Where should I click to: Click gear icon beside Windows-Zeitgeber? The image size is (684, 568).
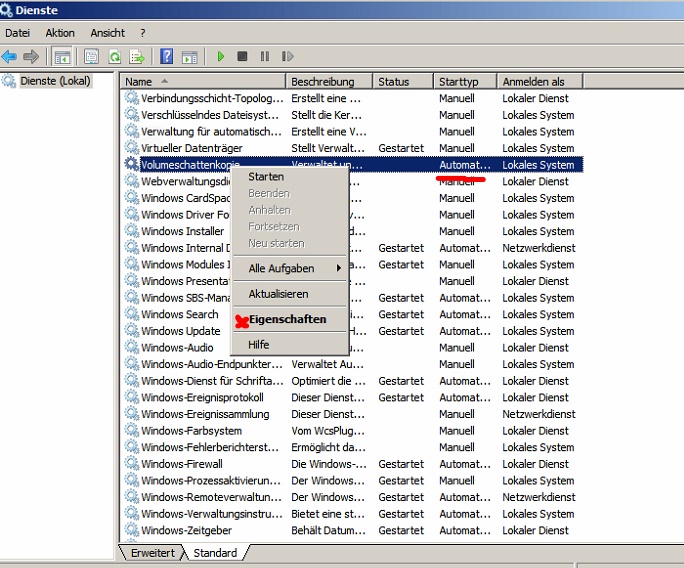[x=131, y=529]
